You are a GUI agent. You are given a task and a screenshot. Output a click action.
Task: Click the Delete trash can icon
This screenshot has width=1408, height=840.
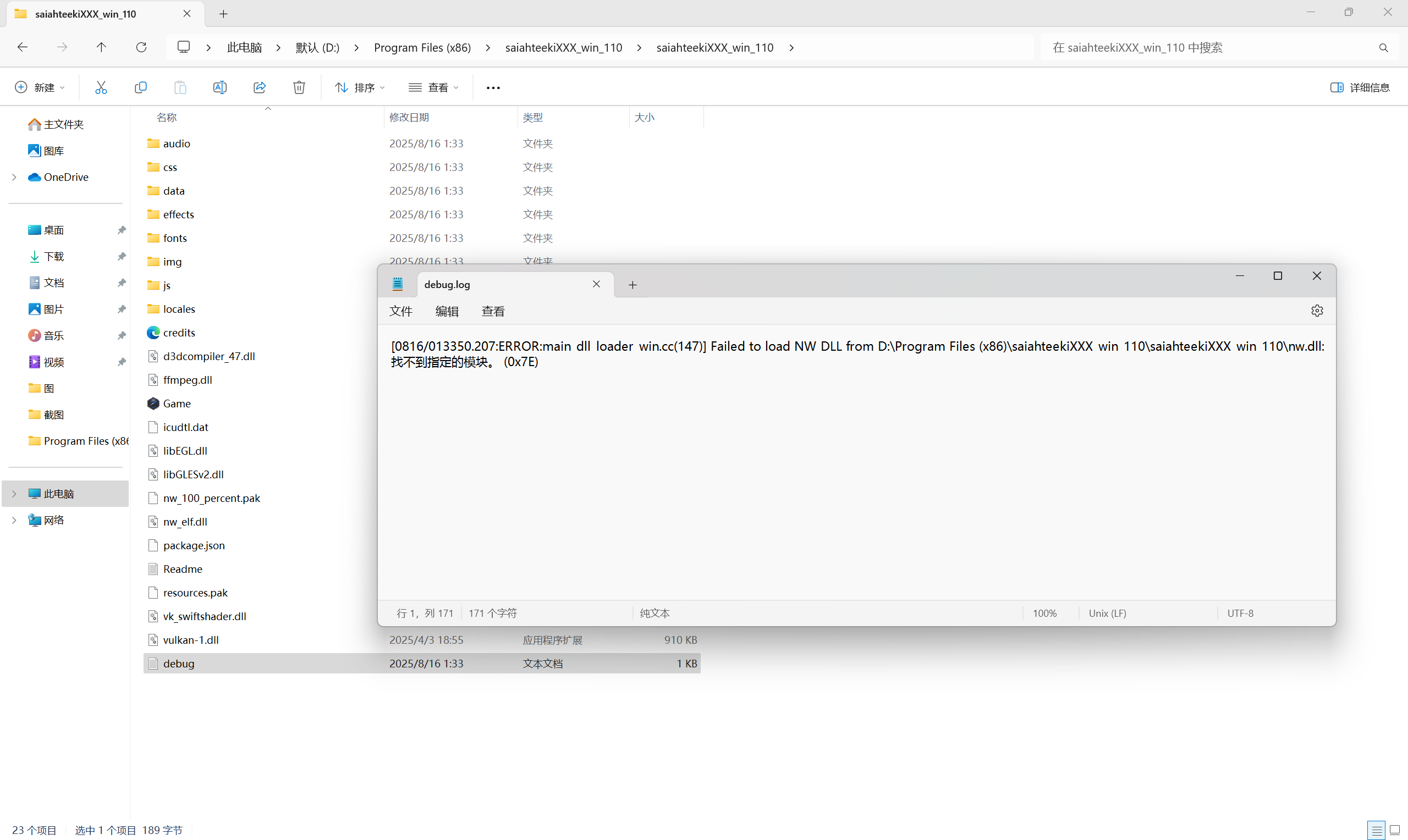299,87
